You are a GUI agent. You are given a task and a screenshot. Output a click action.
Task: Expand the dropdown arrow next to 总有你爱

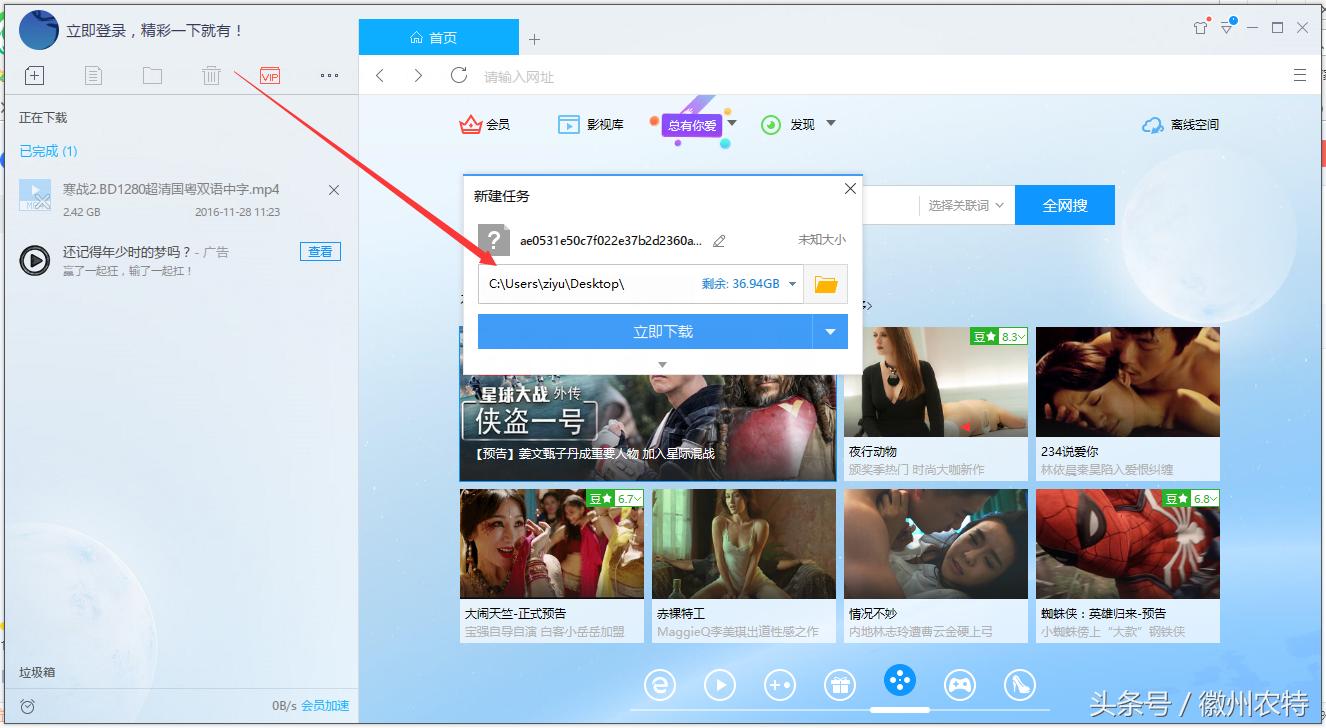pos(732,124)
